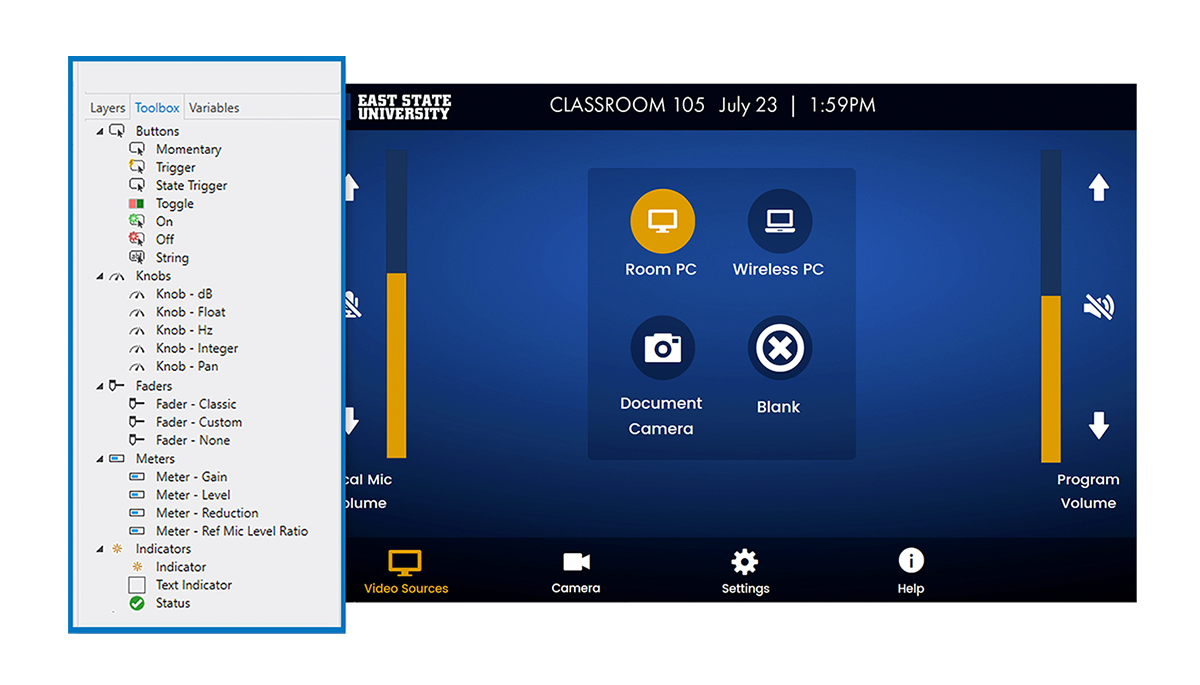
Task: Choose the Room PC source icon
Action: [x=661, y=221]
